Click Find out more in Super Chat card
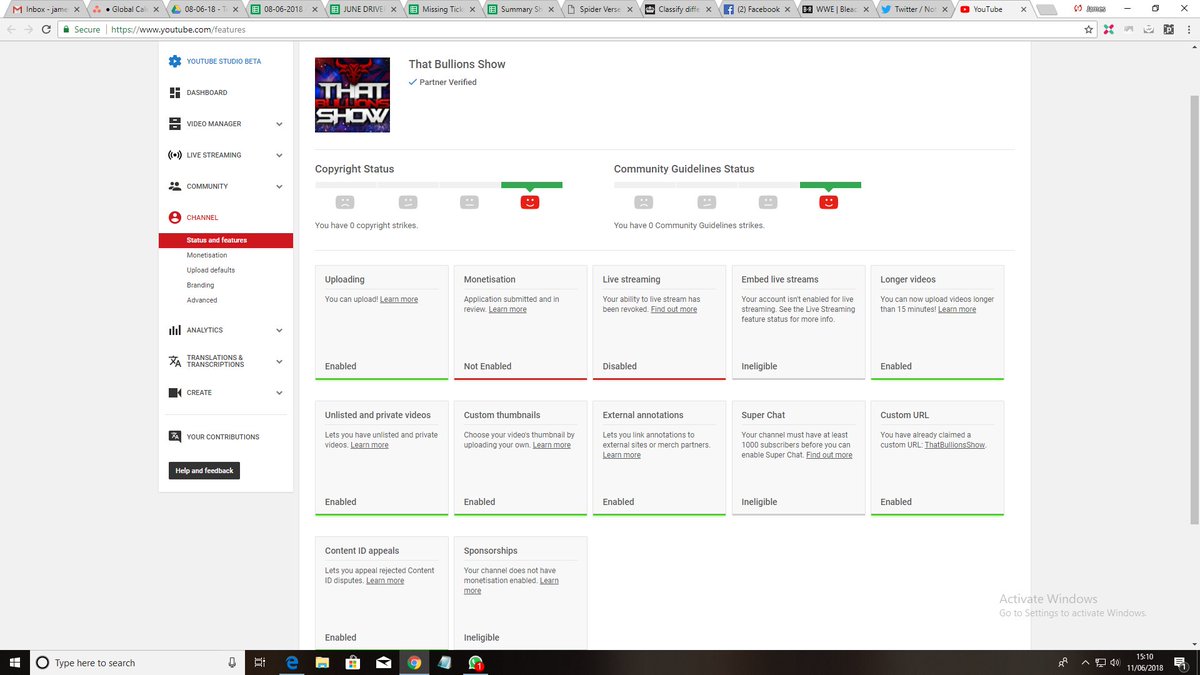 (x=829, y=455)
